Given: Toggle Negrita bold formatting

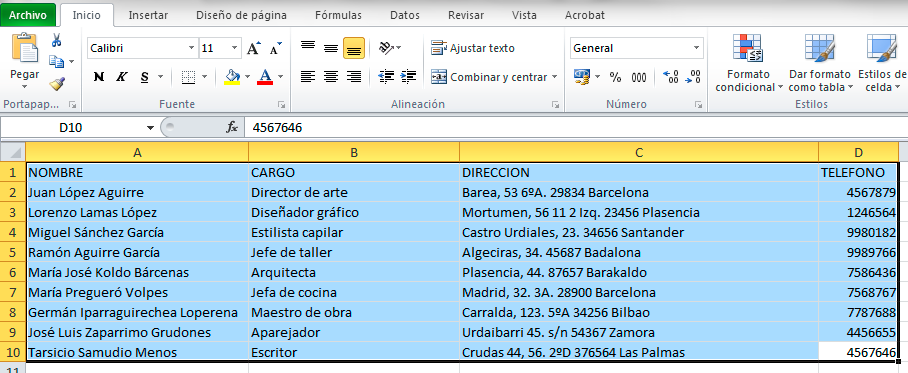Looking at the screenshot, I should [x=99, y=77].
